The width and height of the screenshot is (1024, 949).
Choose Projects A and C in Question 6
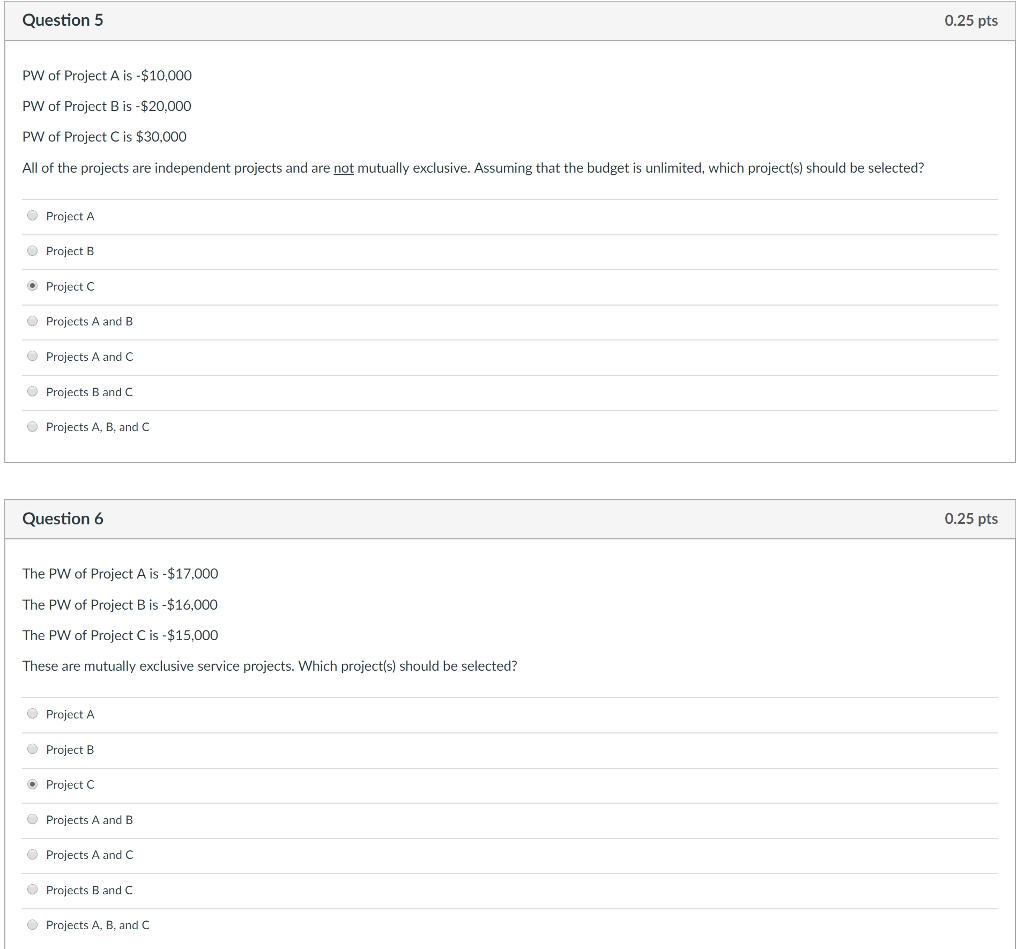click(32, 855)
